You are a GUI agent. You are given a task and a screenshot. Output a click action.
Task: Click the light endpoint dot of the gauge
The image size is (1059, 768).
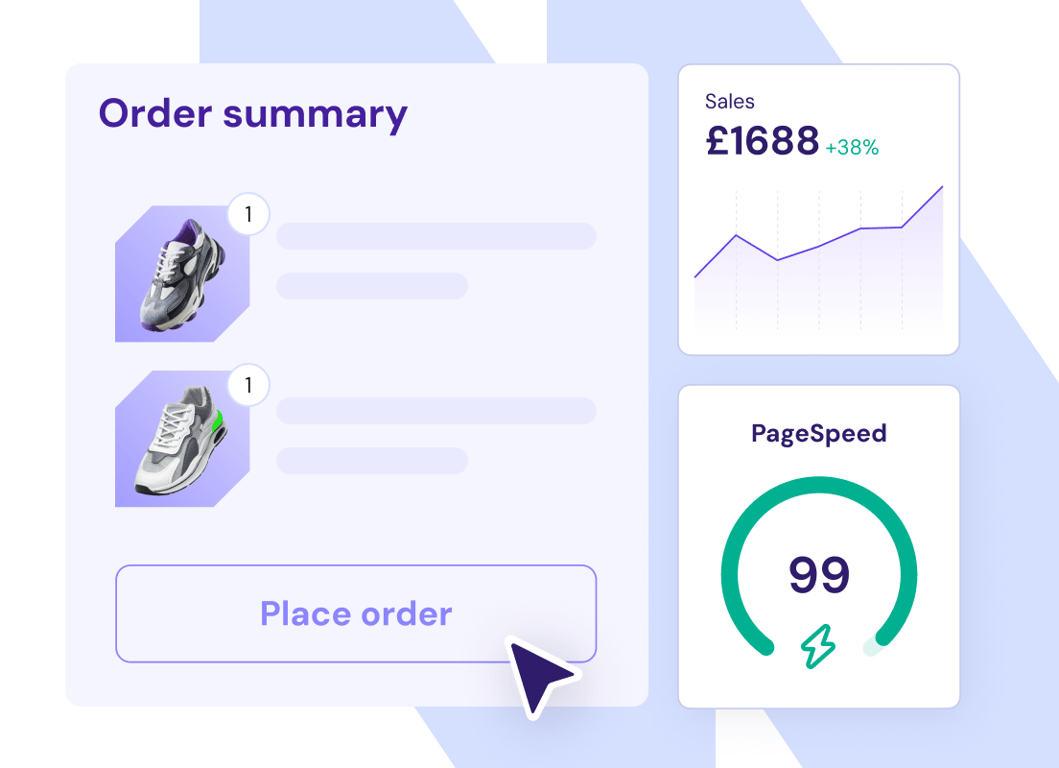point(872,648)
